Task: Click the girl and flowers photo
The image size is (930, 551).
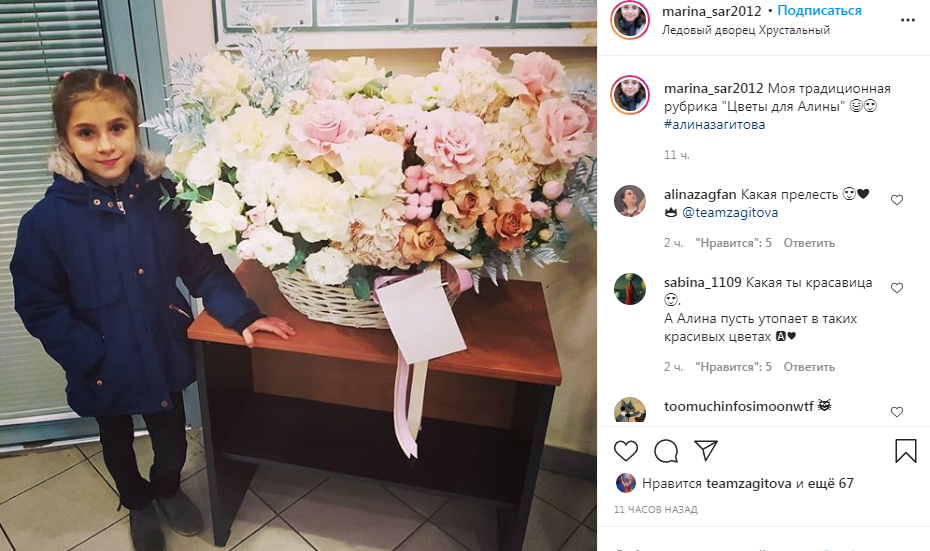Action: [298, 275]
